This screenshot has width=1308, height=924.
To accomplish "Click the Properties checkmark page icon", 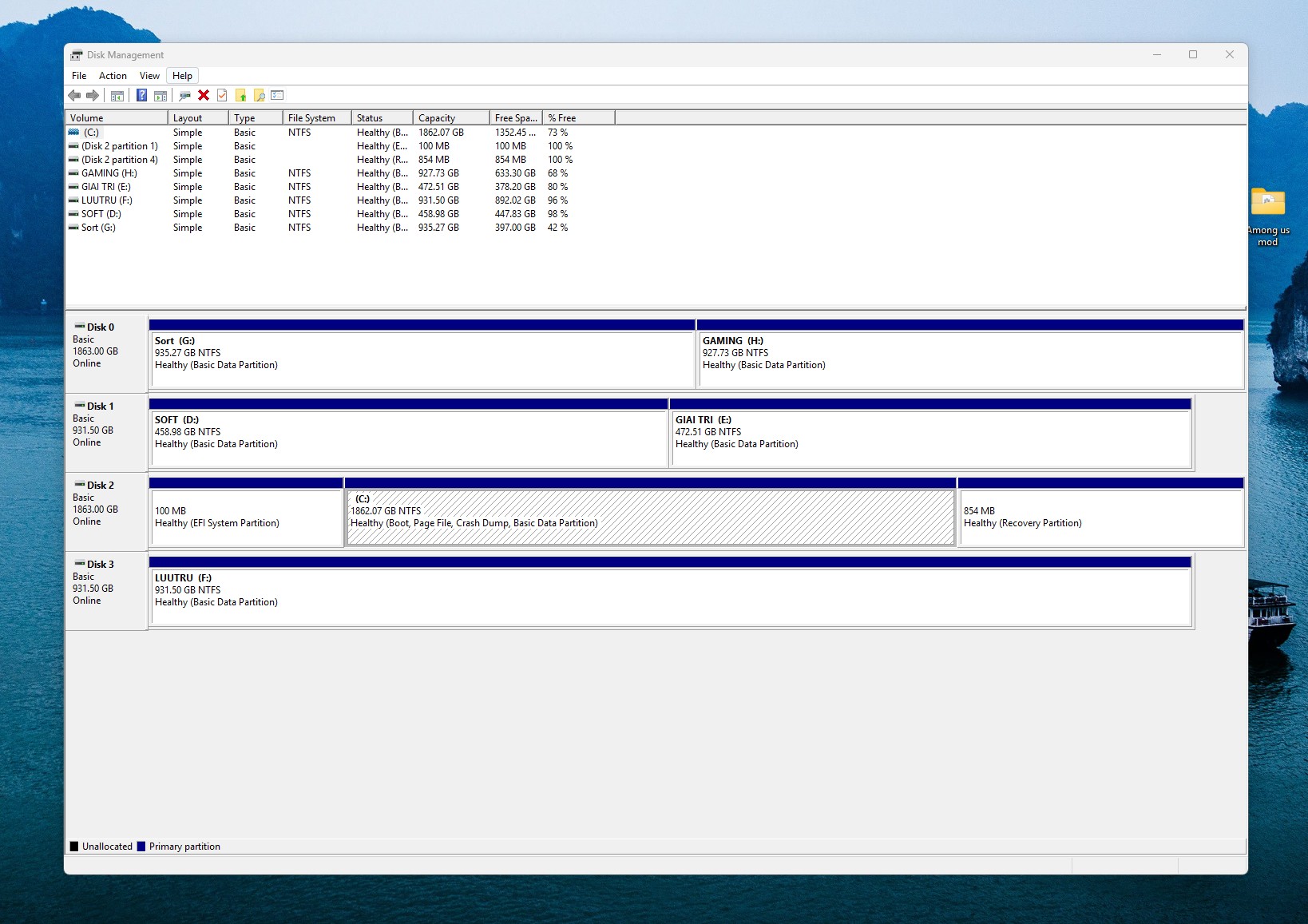I will 222,96.
